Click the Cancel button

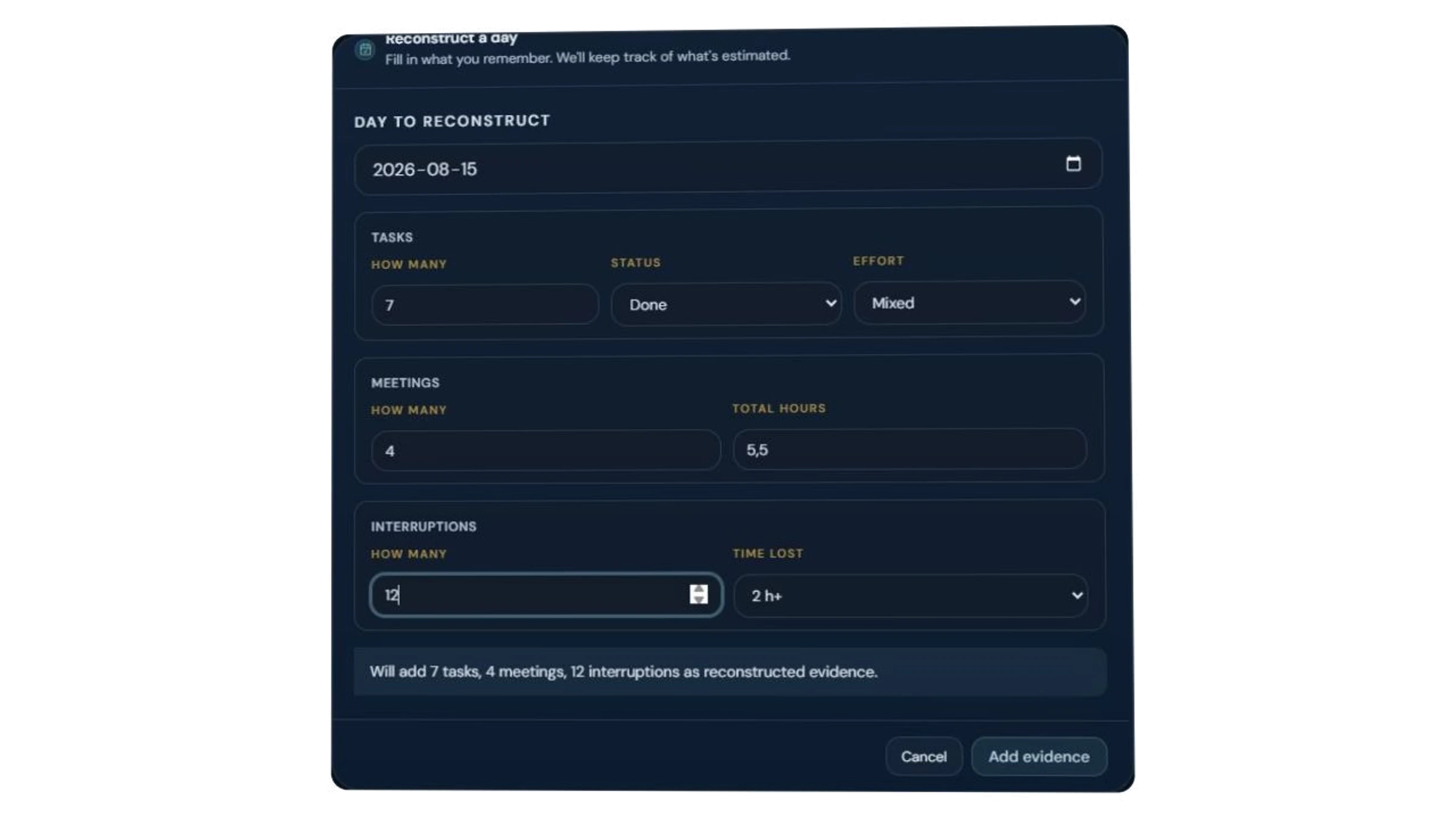coord(923,757)
